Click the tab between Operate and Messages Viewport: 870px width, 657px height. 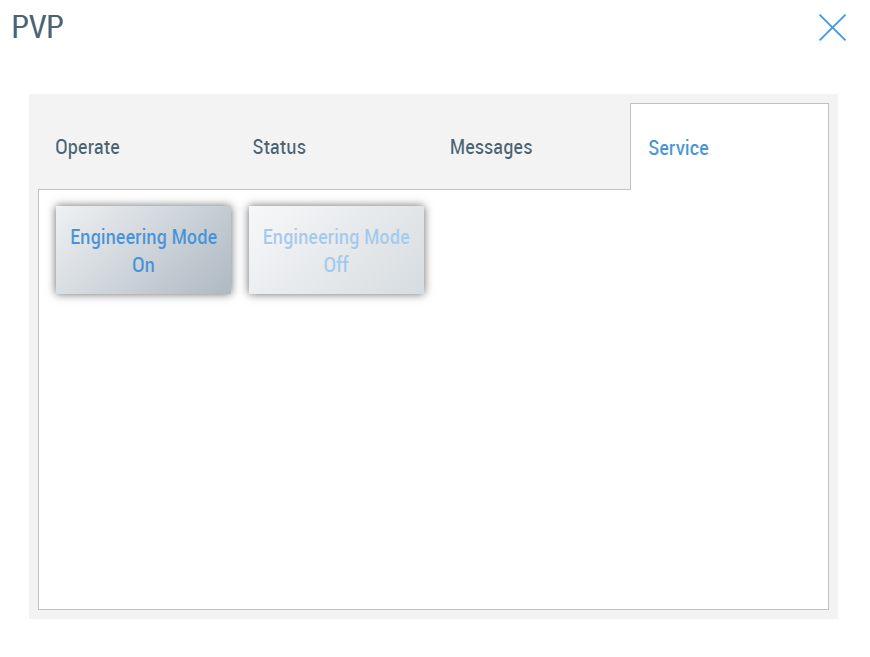[x=279, y=147]
